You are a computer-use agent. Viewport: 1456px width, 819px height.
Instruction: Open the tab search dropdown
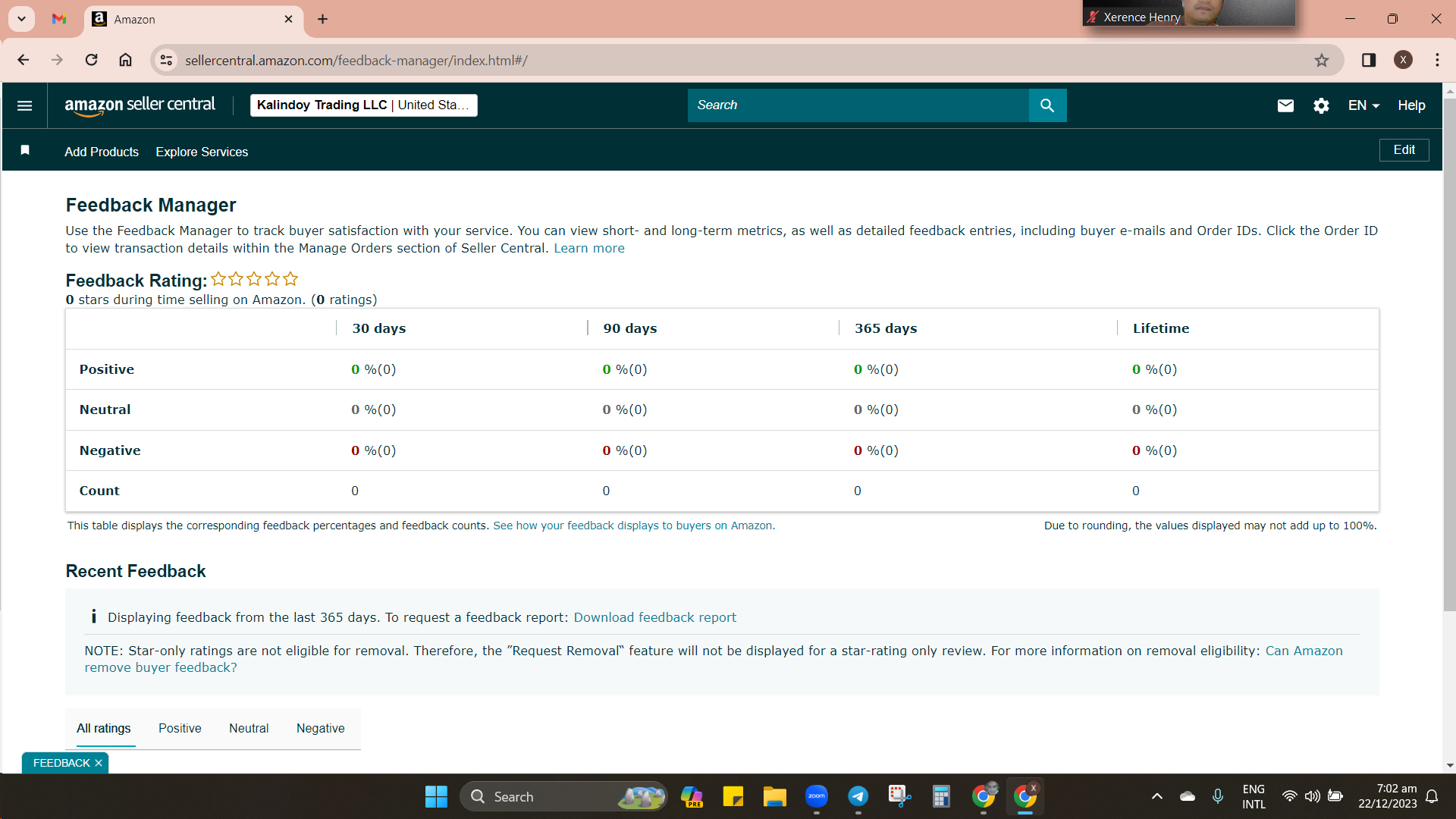pyautogui.click(x=21, y=19)
